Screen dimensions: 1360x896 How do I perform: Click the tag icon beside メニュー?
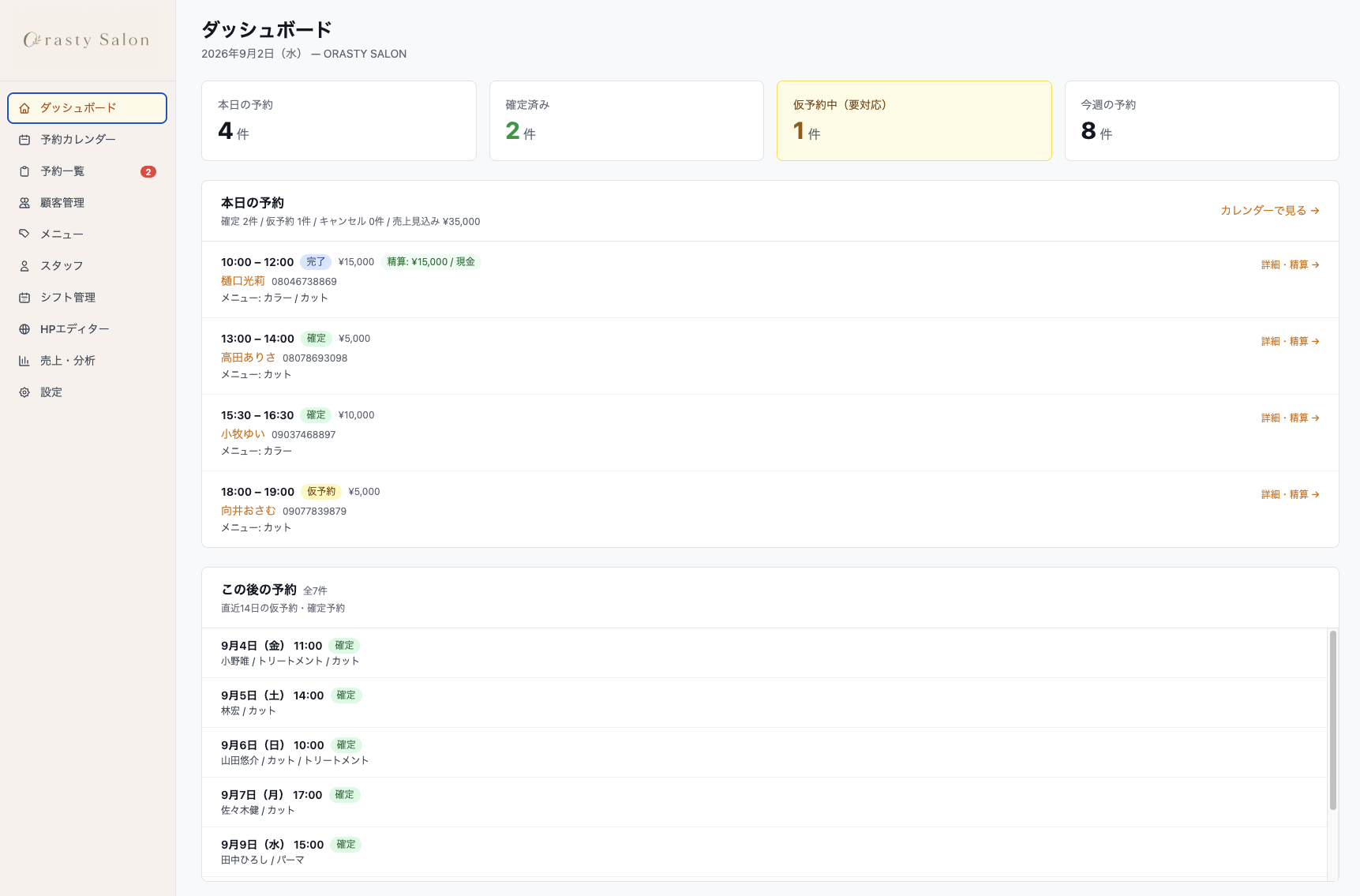[24, 234]
